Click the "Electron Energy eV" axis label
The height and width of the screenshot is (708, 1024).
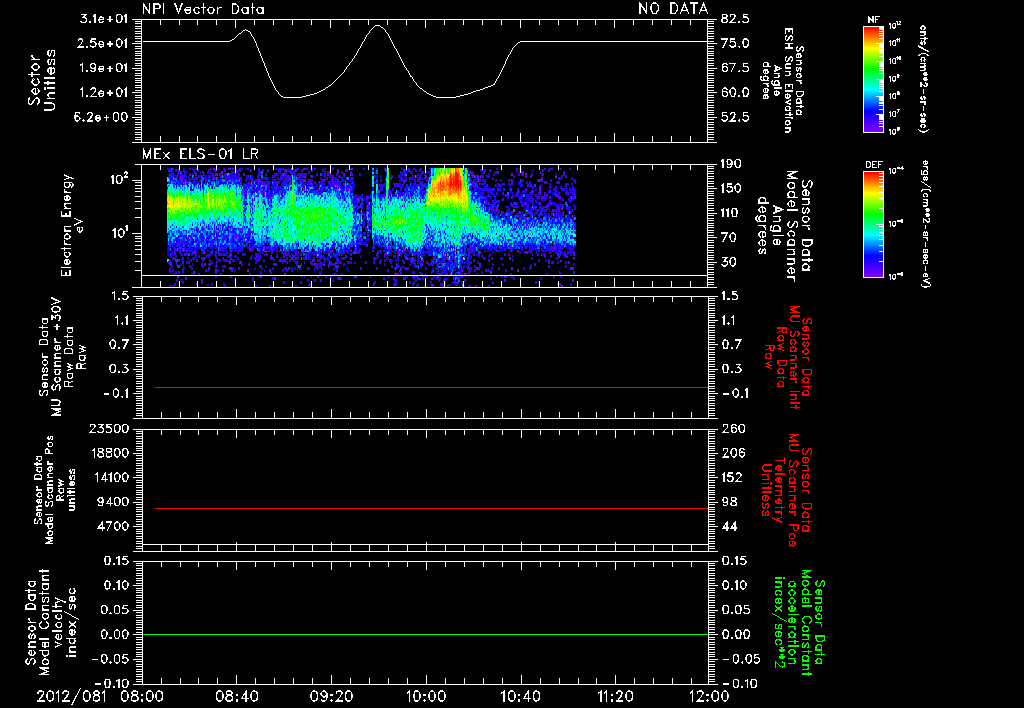click(71, 225)
